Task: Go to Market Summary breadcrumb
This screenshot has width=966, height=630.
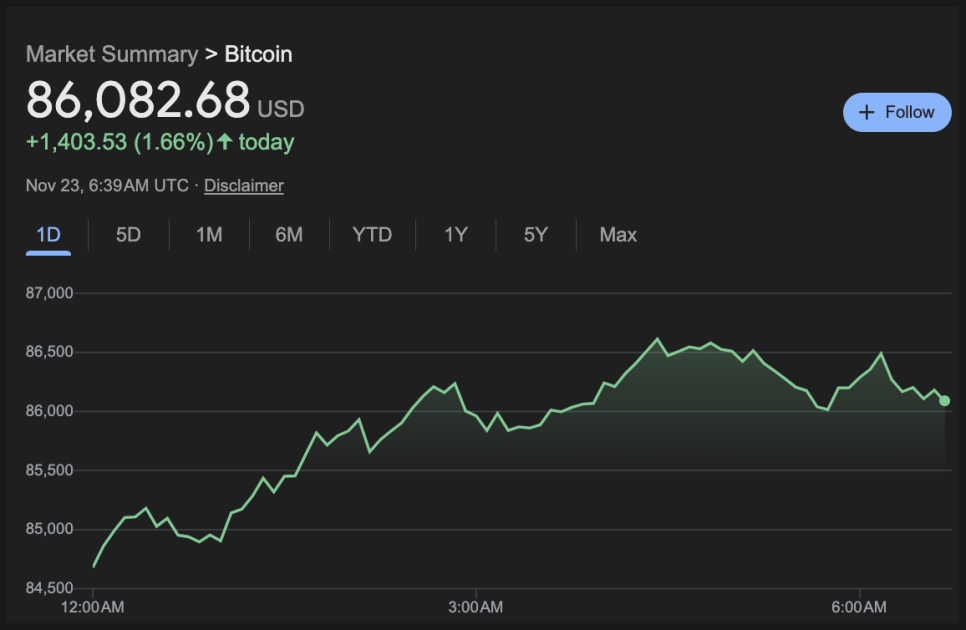Action: [112, 54]
